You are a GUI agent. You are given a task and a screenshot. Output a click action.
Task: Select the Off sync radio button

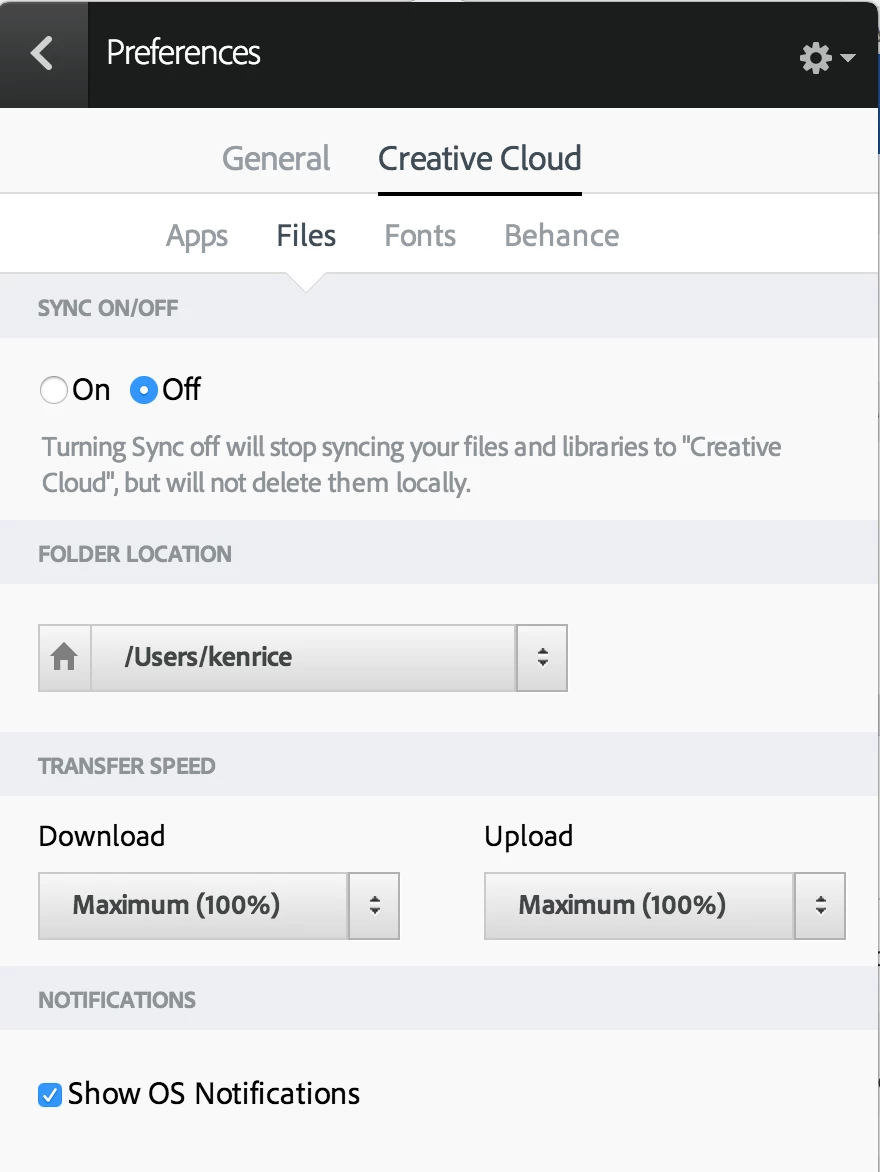pyautogui.click(x=144, y=390)
